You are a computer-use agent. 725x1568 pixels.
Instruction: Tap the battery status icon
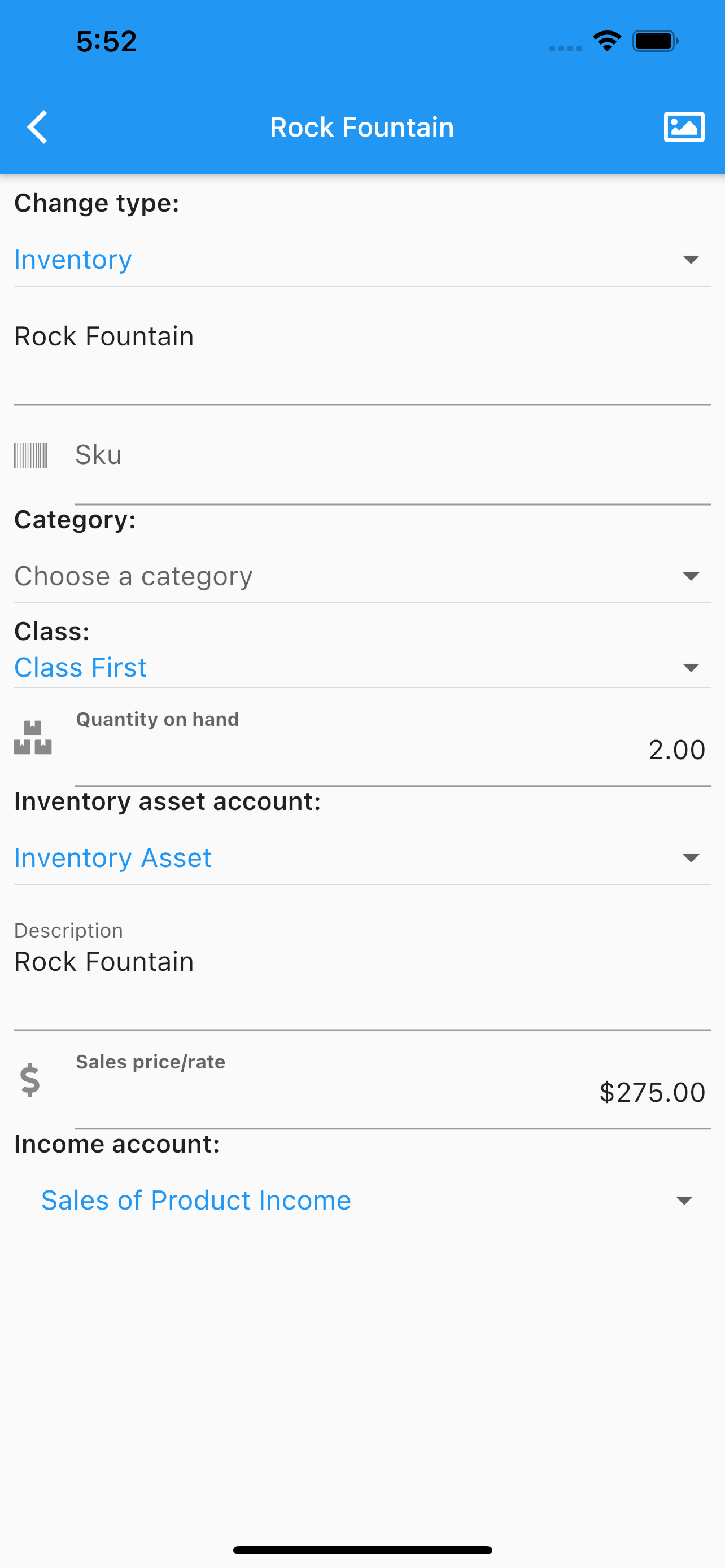coord(656,41)
